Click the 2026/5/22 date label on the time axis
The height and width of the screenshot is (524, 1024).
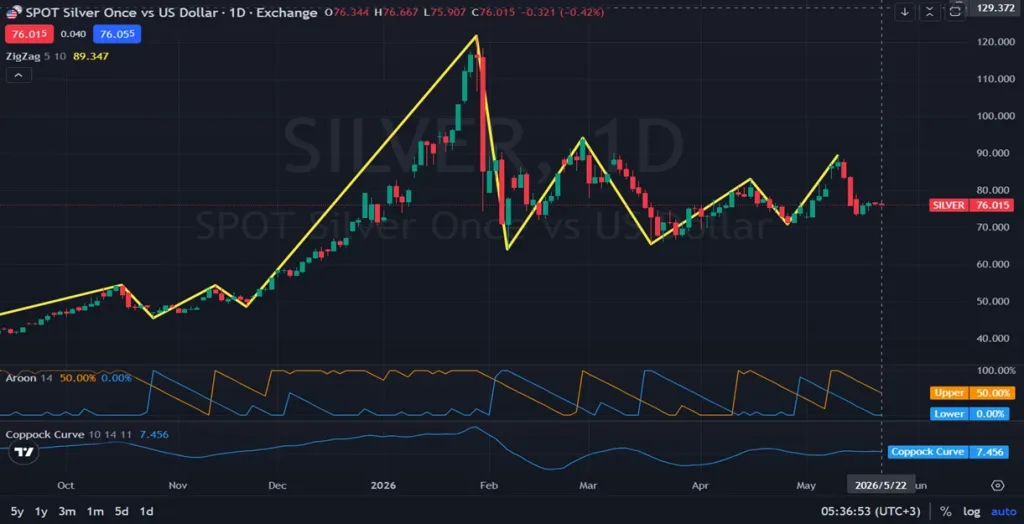(881, 485)
